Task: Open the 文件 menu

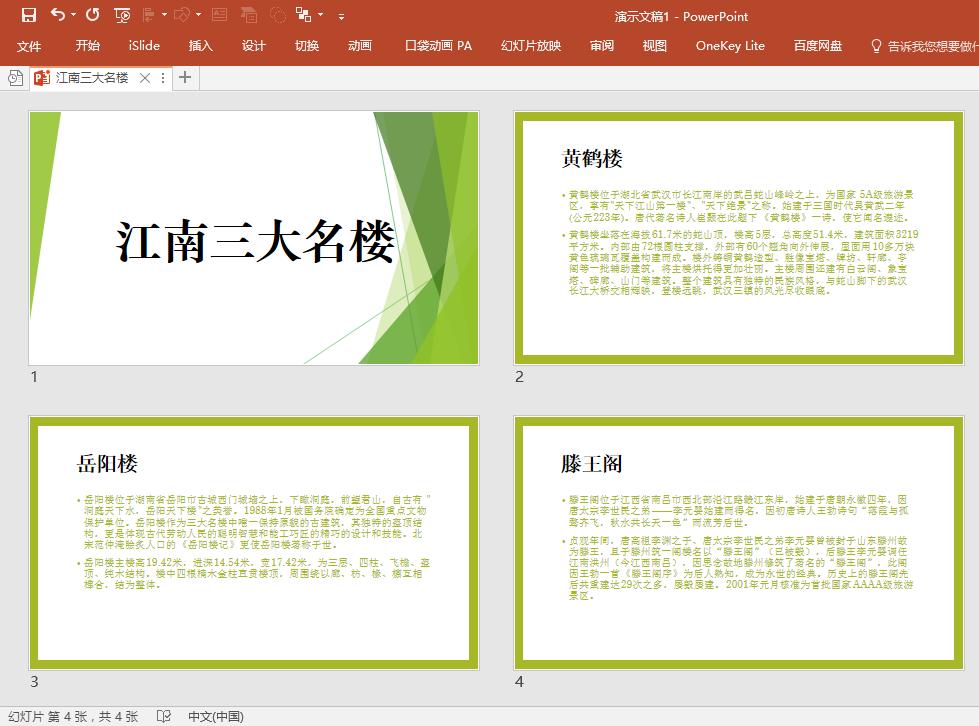Action: coord(30,45)
